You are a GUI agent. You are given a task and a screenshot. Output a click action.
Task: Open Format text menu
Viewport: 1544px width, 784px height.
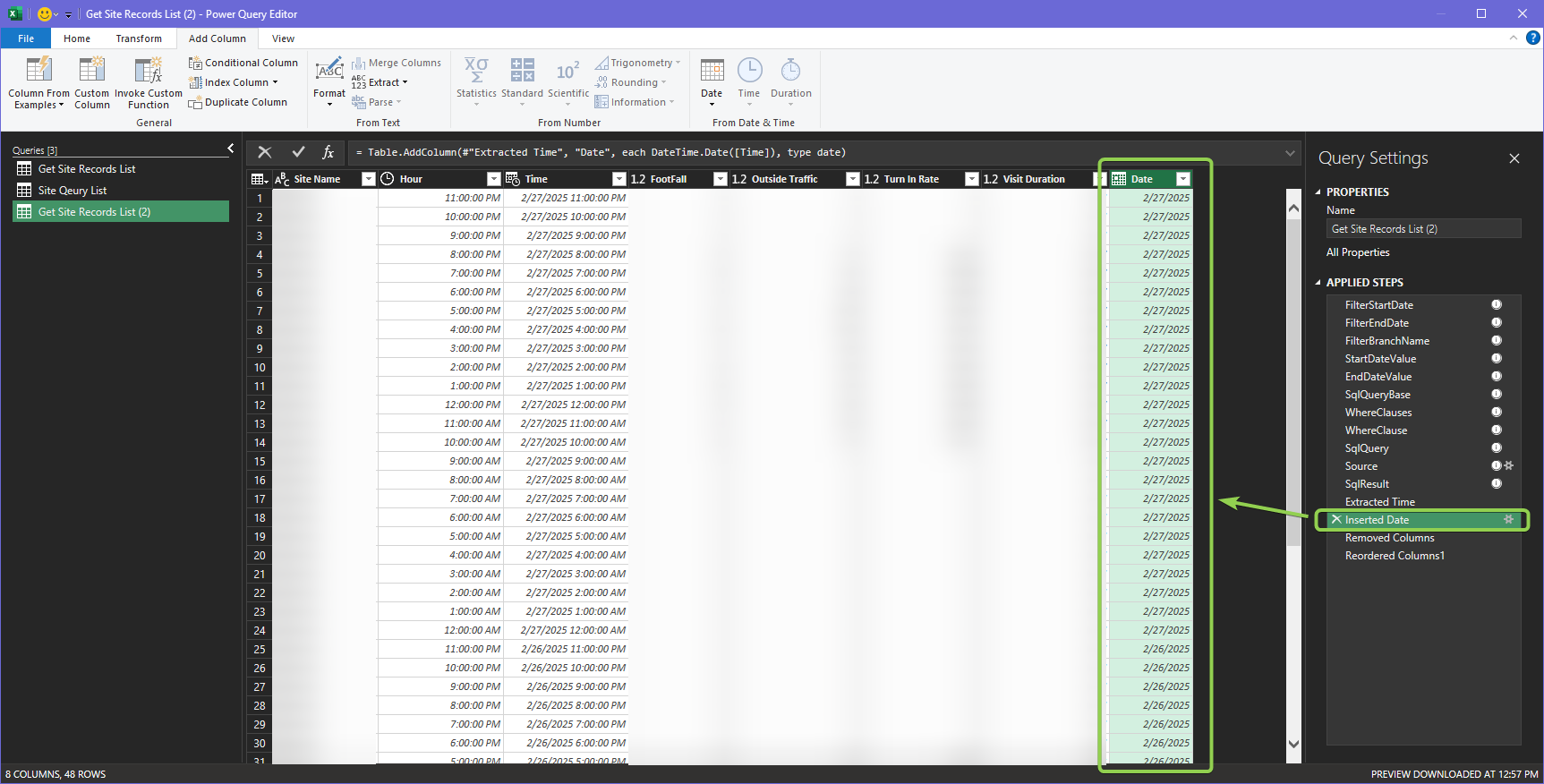pos(329,82)
